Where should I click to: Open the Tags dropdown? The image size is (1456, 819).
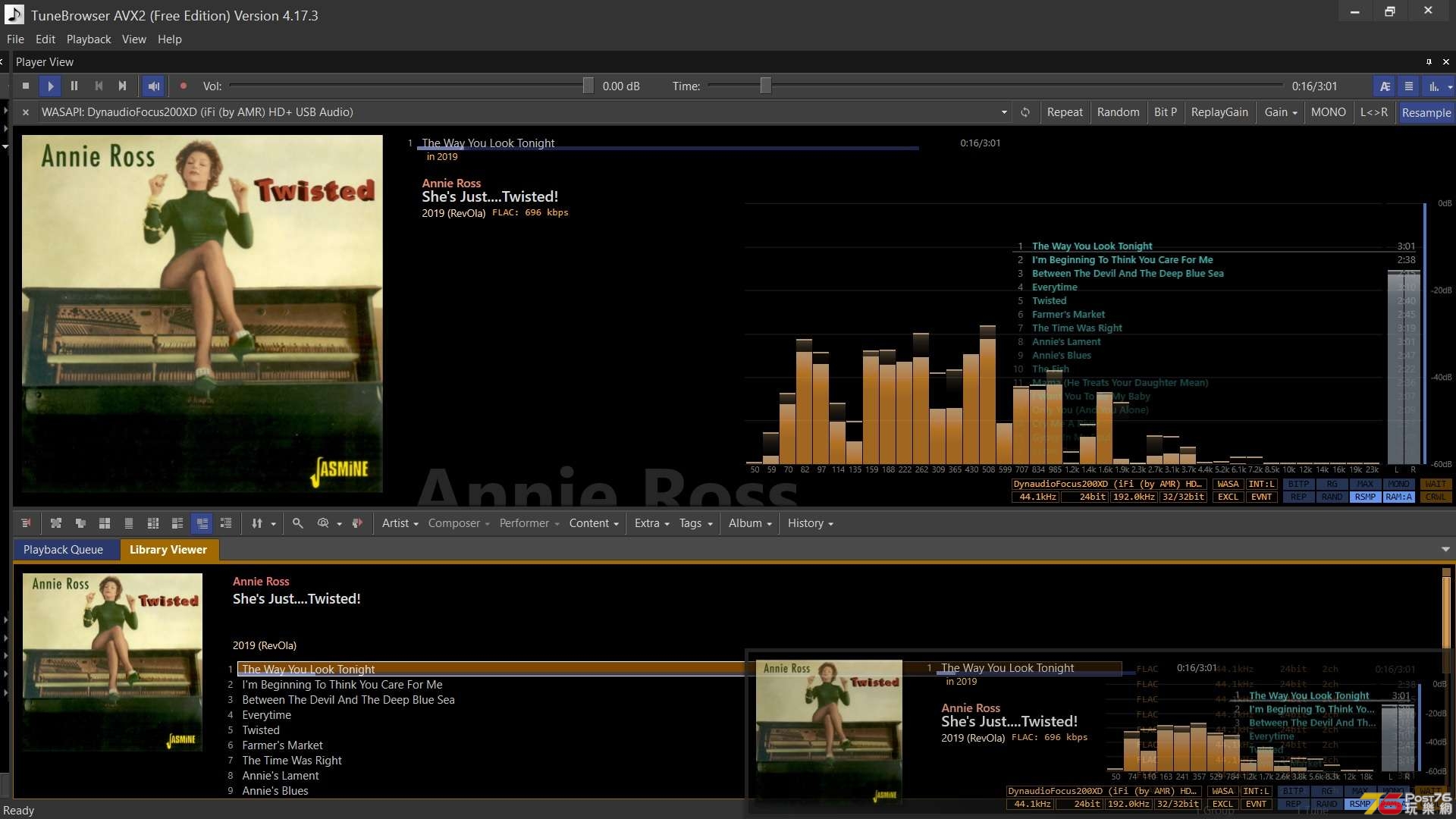pos(696,523)
